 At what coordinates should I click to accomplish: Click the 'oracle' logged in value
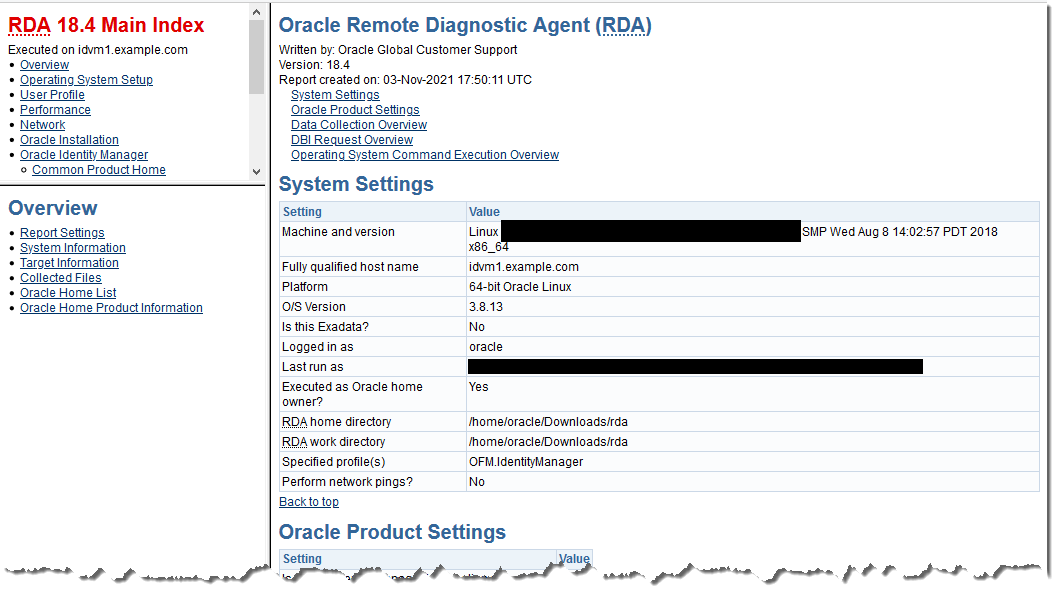click(x=485, y=347)
